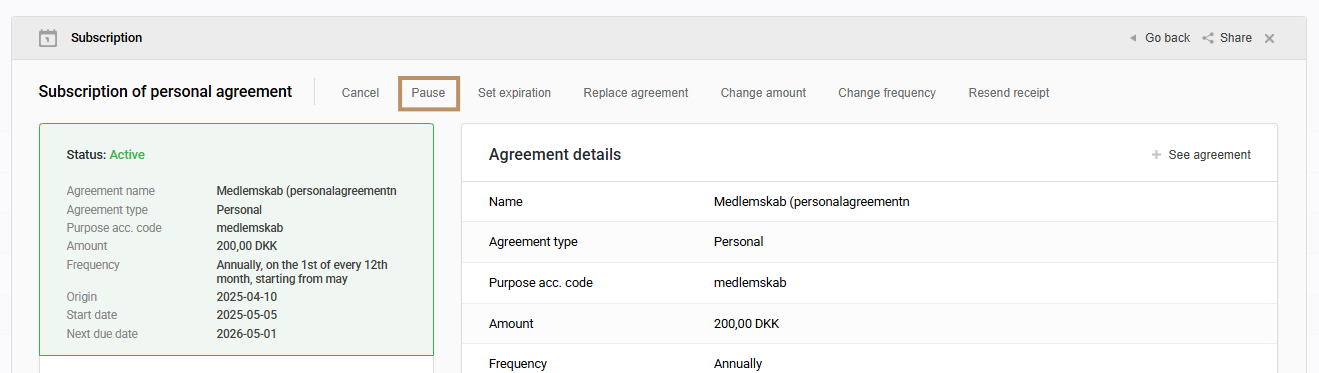
Task: Pause the subscription
Action: click(428, 93)
